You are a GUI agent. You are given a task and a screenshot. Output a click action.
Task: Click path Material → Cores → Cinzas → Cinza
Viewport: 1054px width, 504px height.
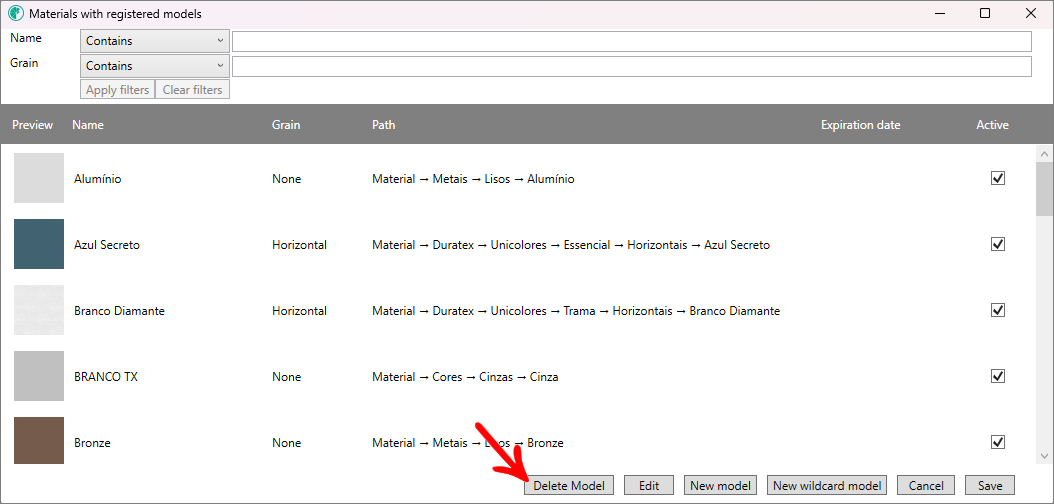point(465,377)
